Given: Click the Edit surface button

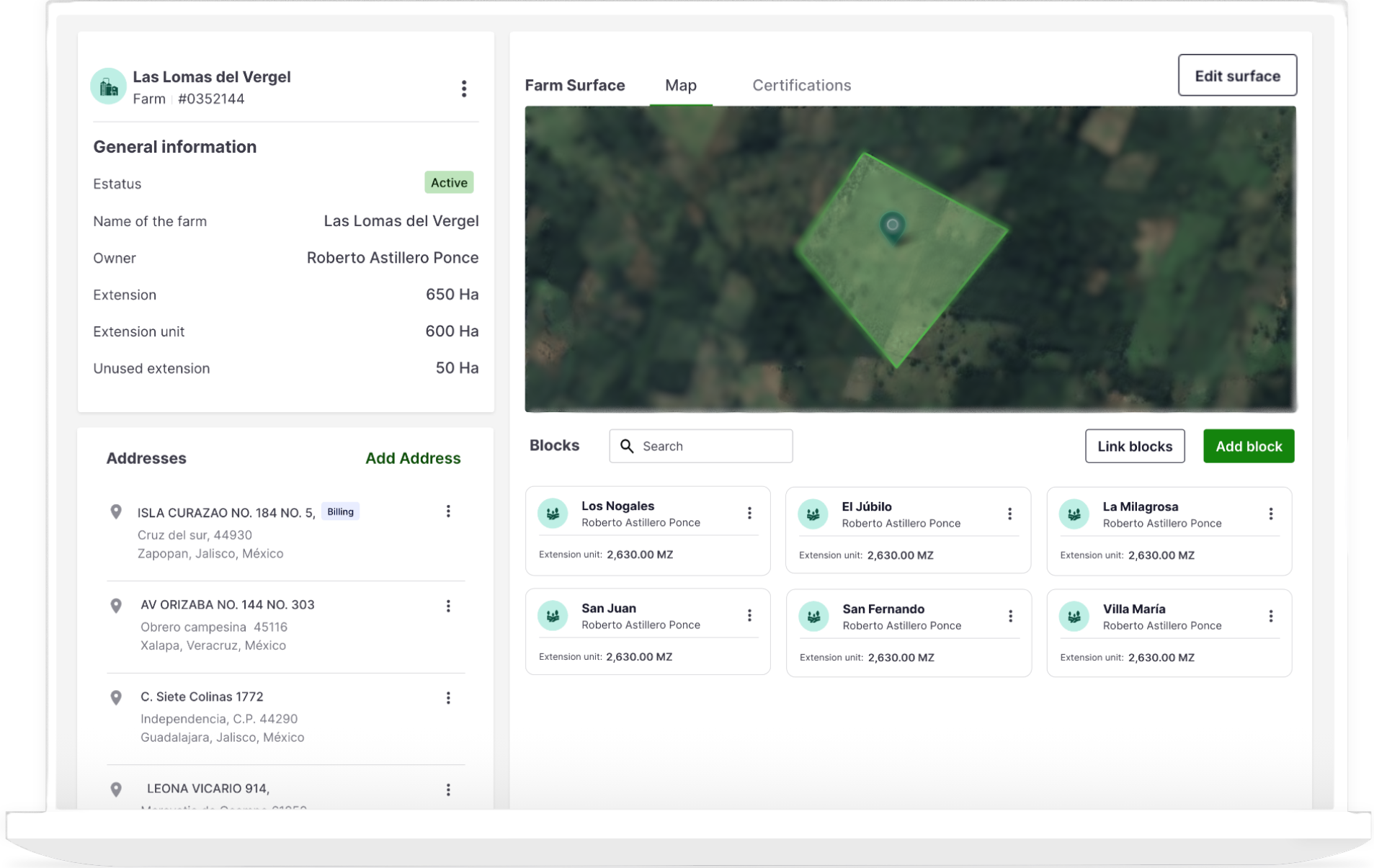Looking at the screenshot, I should 1236,76.
